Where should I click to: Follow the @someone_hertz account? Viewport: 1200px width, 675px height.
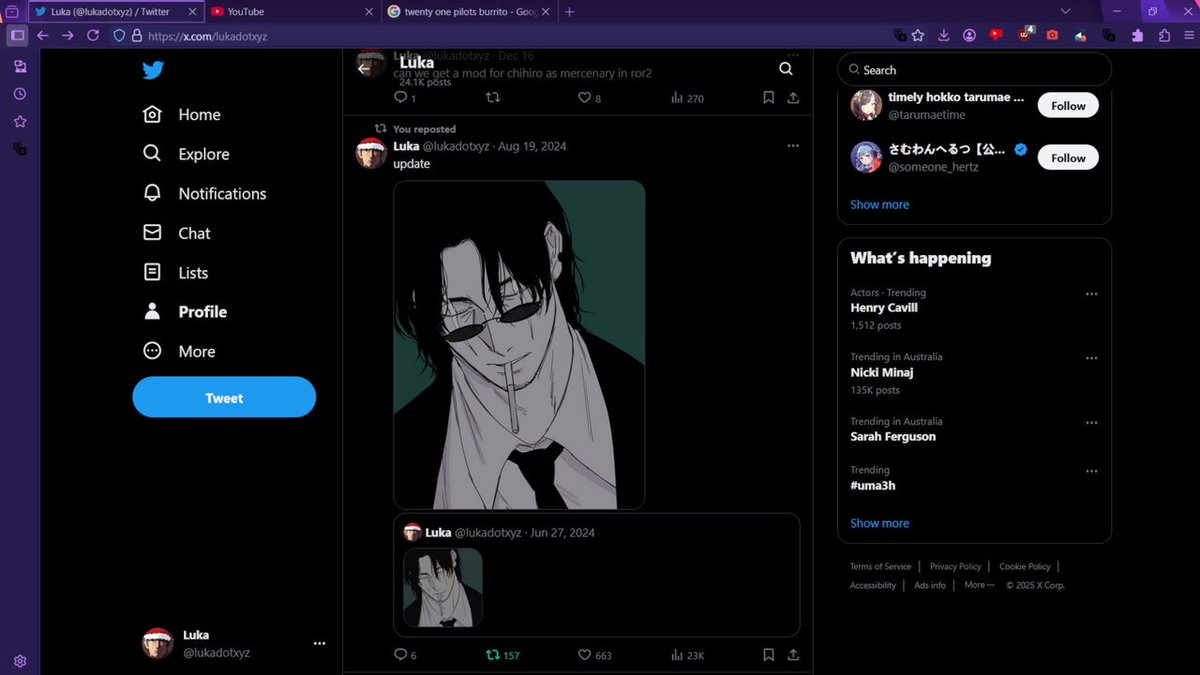click(1068, 157)
